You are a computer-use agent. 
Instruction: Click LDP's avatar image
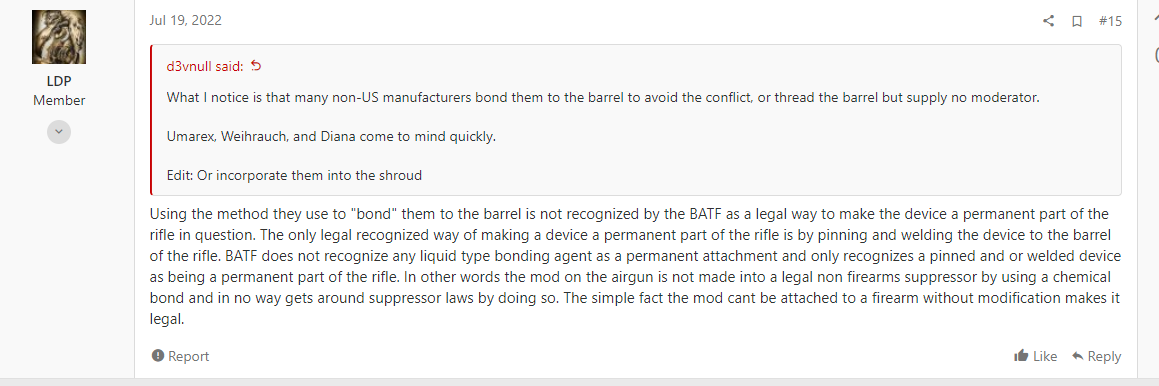[59, 37]
